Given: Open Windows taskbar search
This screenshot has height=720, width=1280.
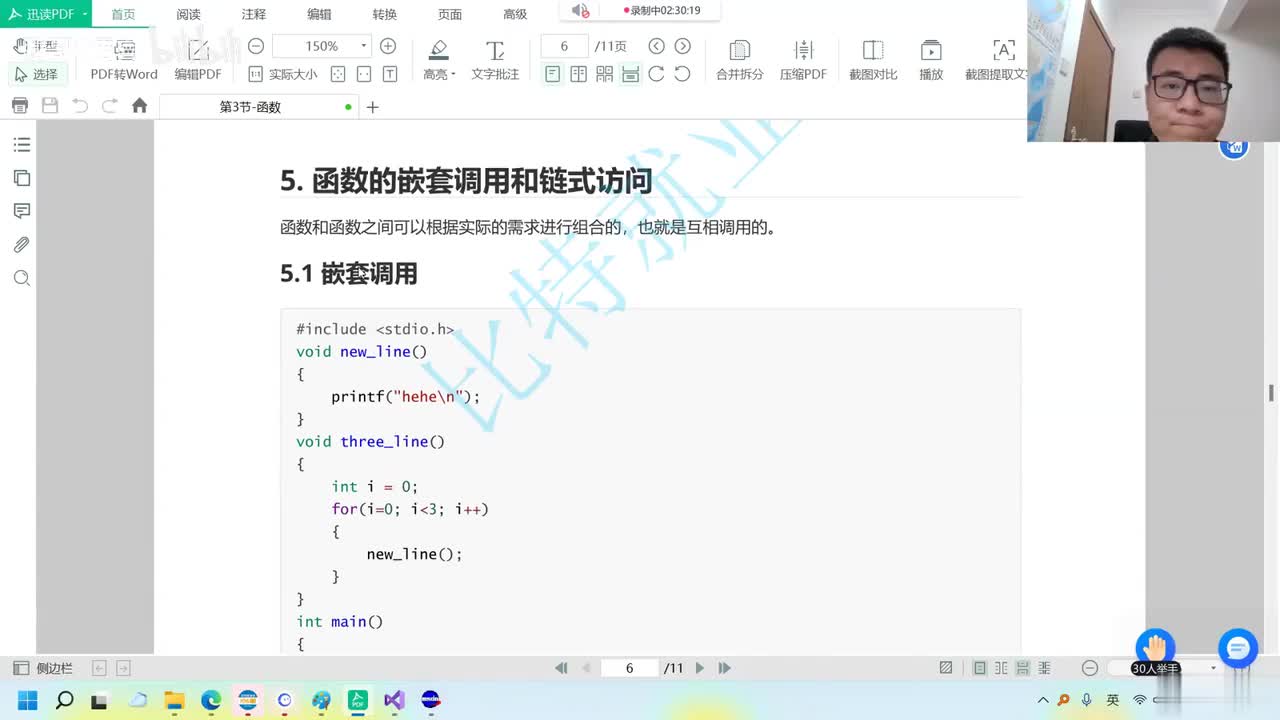Looking at the screenshot, I should [64, 700].
